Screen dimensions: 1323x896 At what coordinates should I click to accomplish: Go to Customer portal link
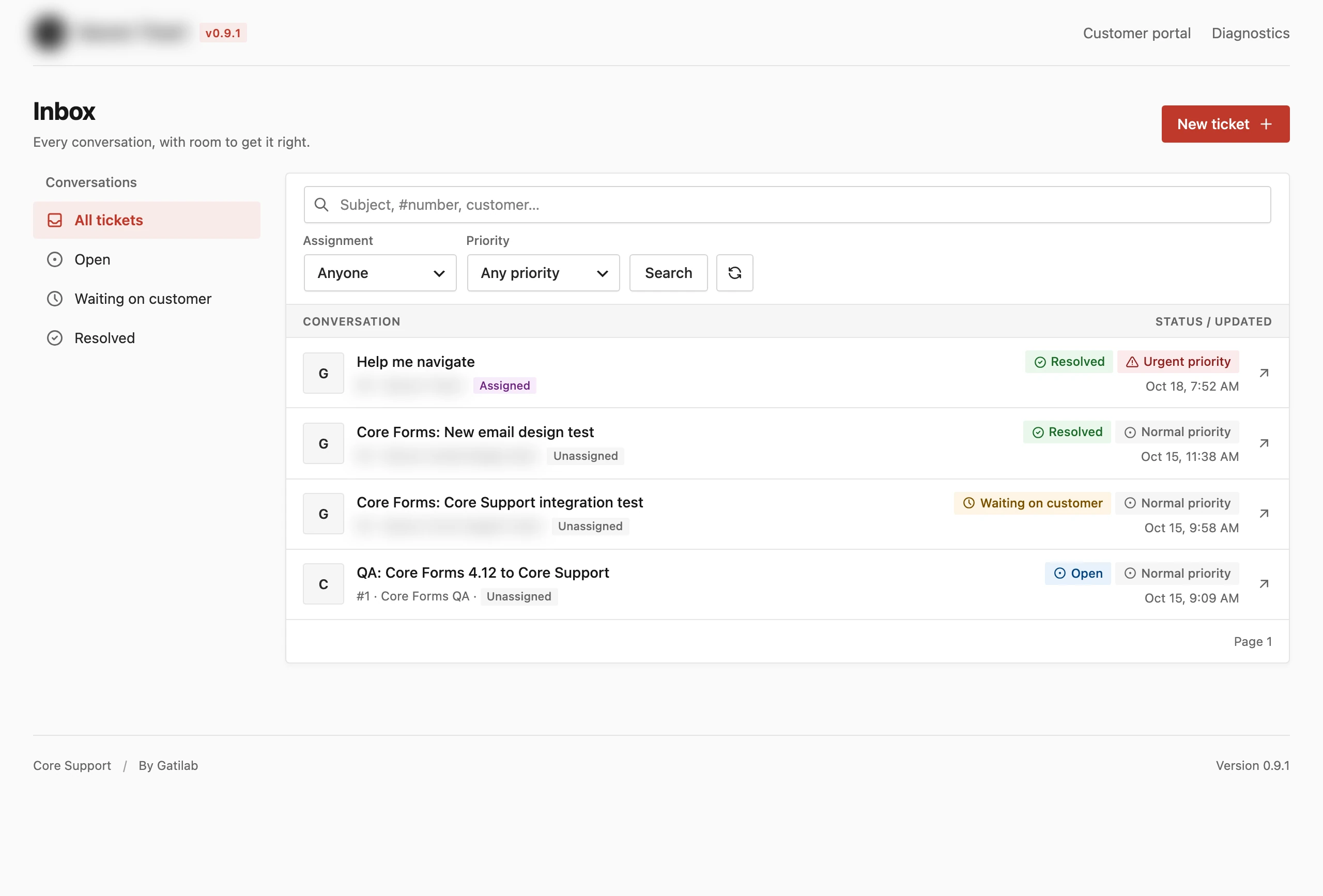point(1136,33)
